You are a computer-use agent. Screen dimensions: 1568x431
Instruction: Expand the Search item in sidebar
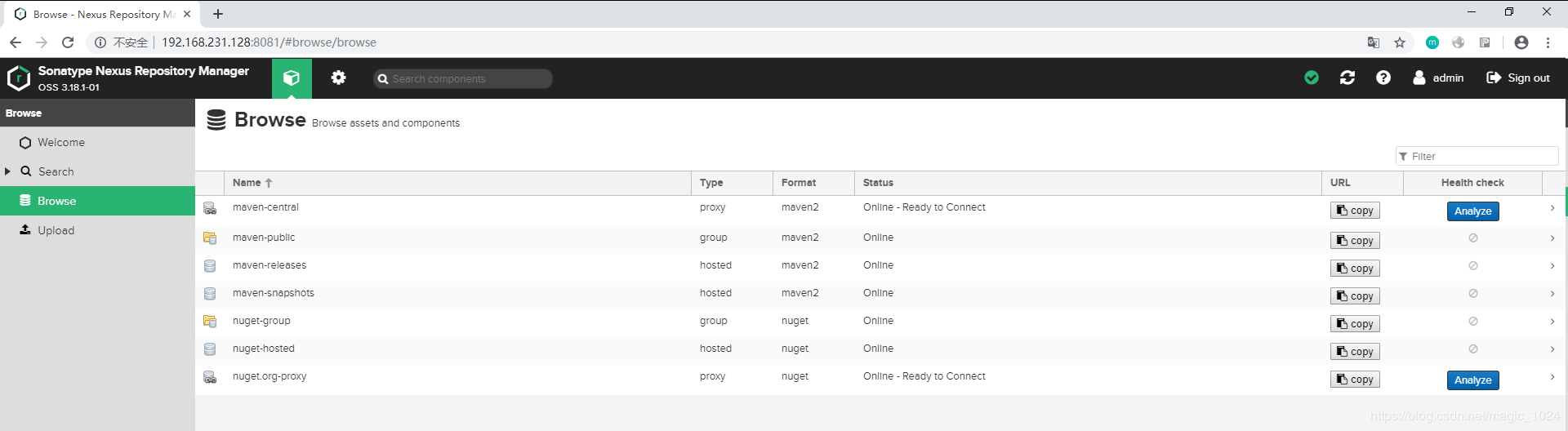(x=7, y=171)
